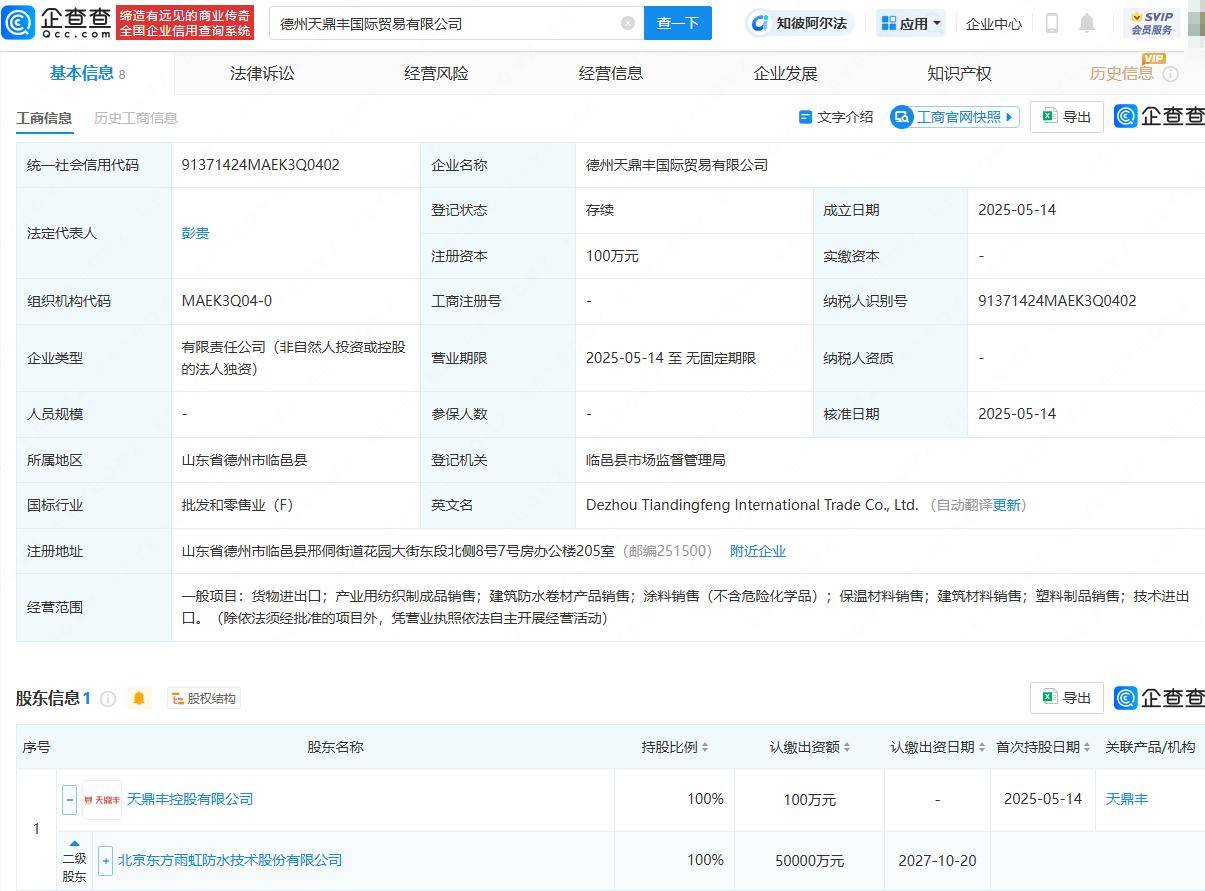
Task: Export shareholder info with 导出 button
Action: [x=1066, y=697]
